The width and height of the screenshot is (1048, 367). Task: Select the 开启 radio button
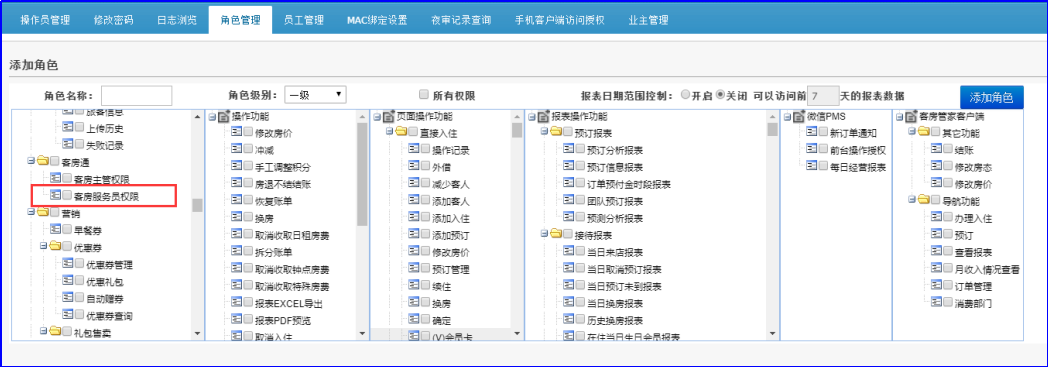pyautogui.click(x=685, y=94)
